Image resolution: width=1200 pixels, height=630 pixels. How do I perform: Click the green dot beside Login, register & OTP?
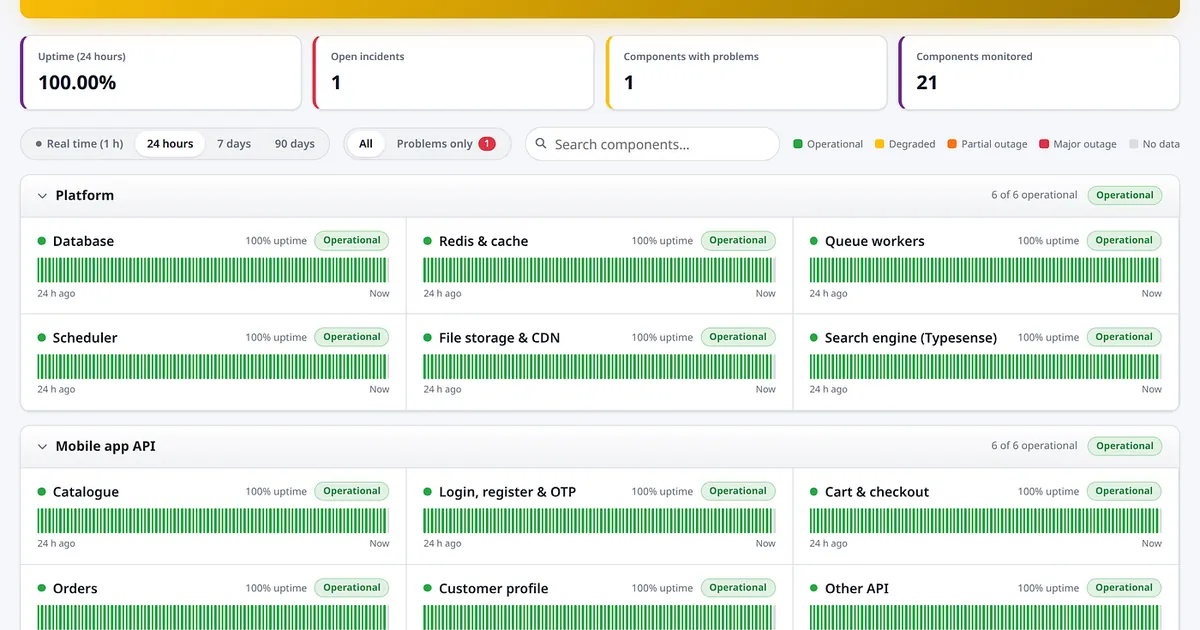tap(428, 492)
